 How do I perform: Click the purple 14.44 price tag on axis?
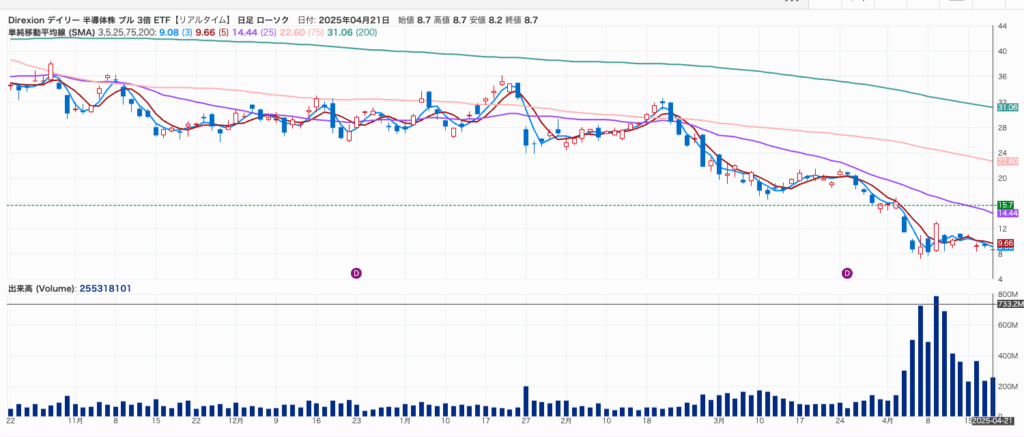[x=1008, y=213]
